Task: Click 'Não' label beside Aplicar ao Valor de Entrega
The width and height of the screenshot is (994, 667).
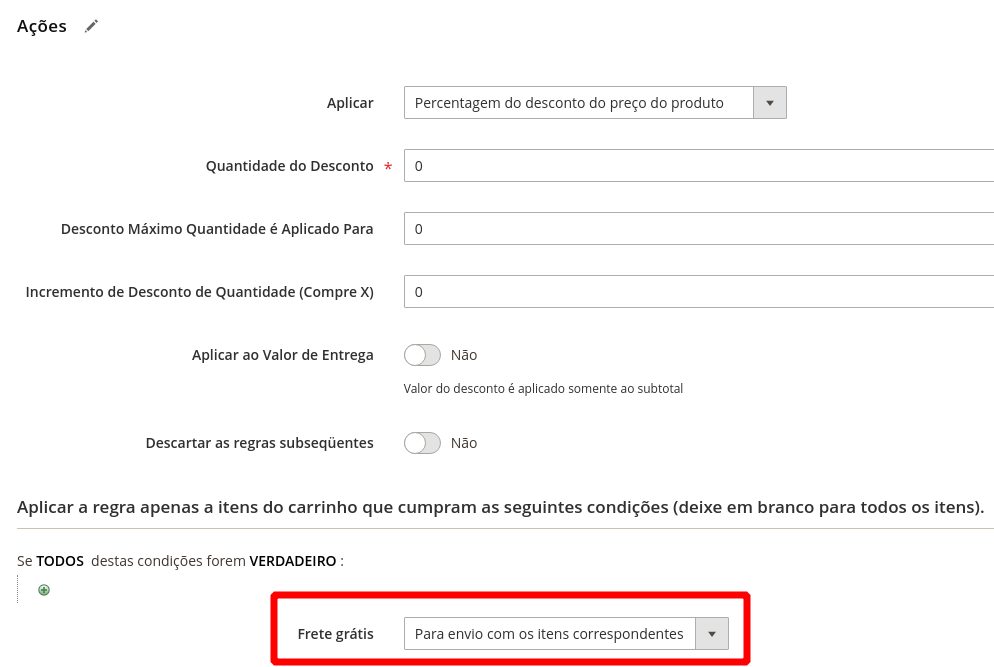Action: [x=464, y=355]
